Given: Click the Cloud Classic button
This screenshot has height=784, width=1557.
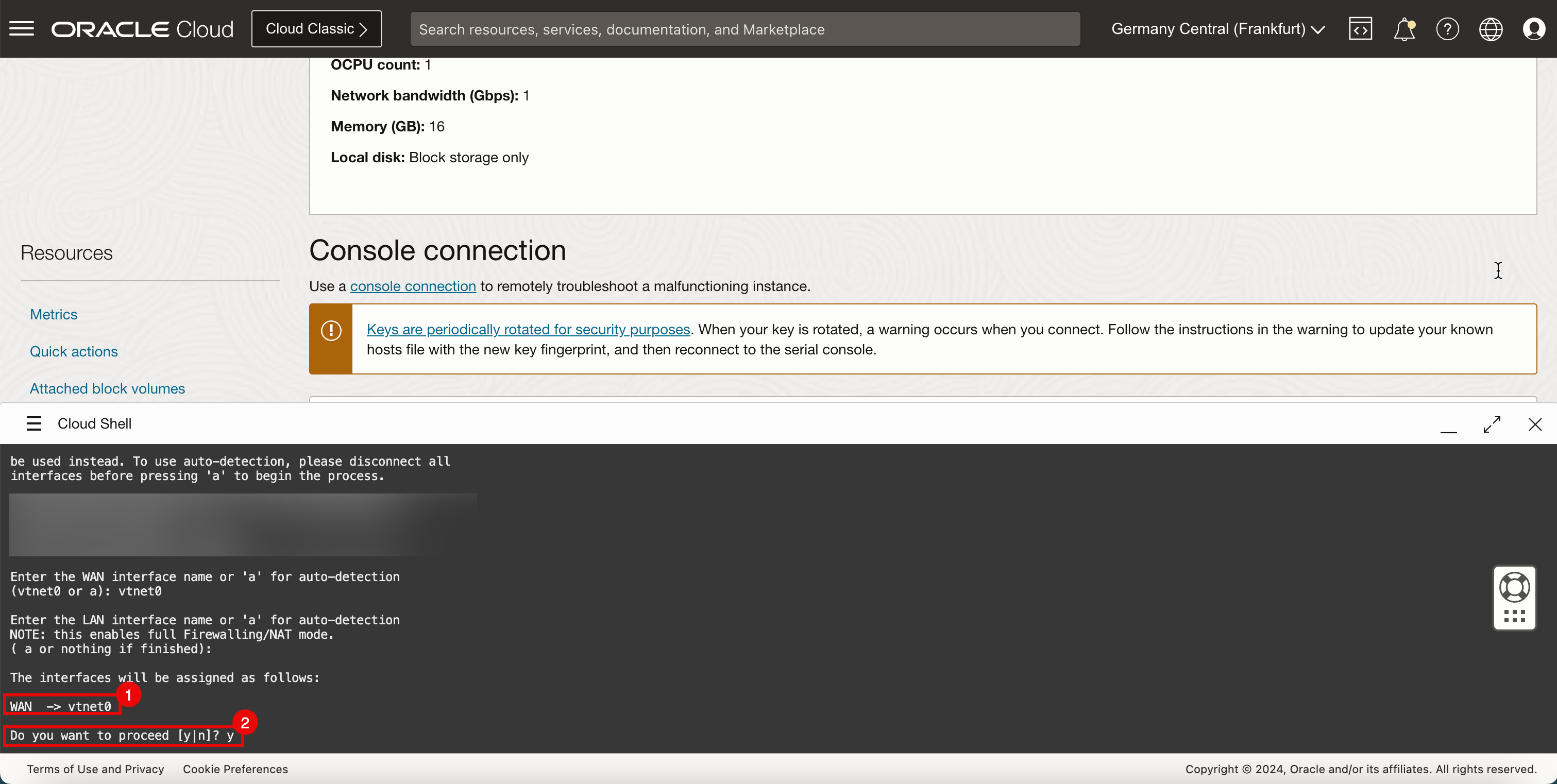Looking at the screenshot, I should (316, 28).
